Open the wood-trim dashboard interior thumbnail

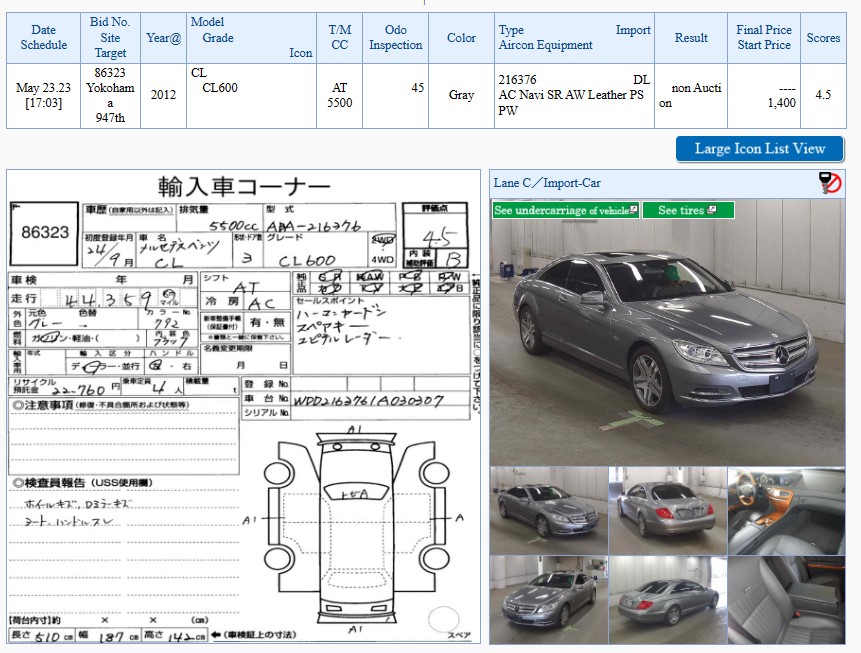pos(786,511)
